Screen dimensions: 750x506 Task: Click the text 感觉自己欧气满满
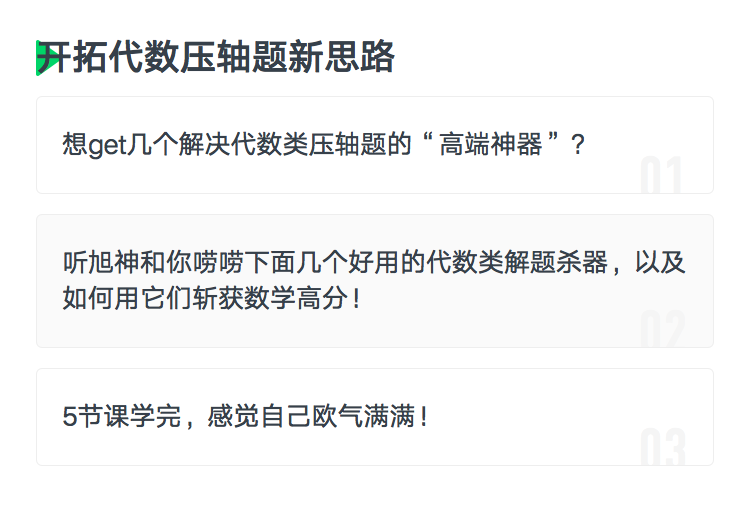(311, 416)
